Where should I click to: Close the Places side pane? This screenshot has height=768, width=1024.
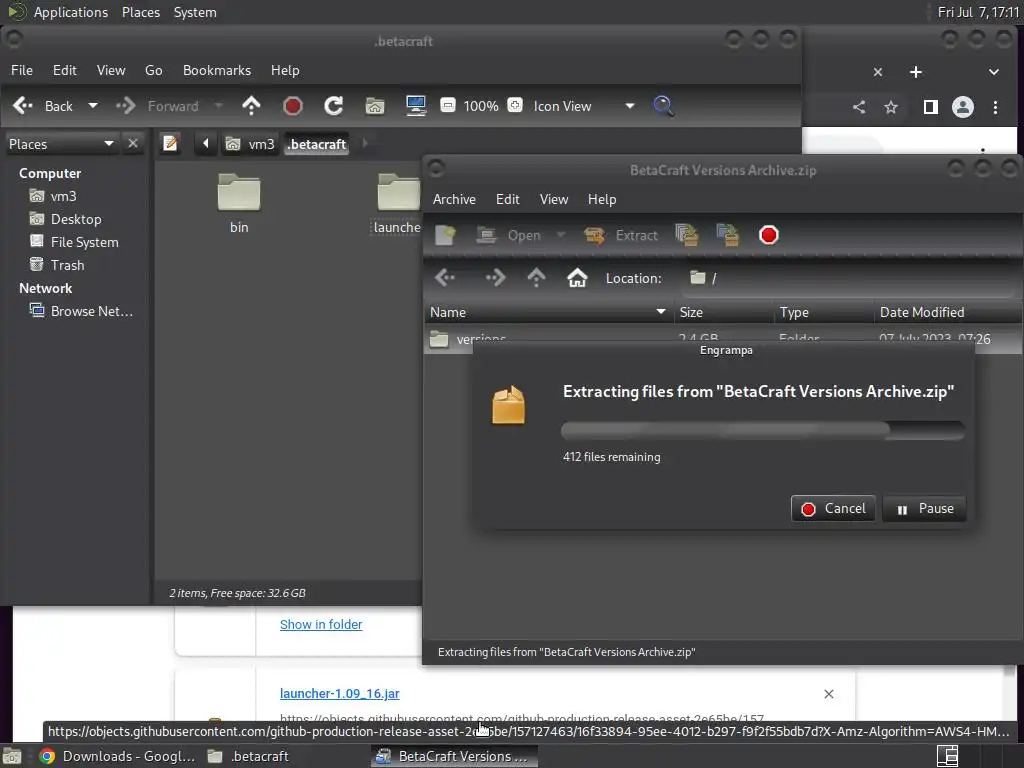tap(133, 143)
